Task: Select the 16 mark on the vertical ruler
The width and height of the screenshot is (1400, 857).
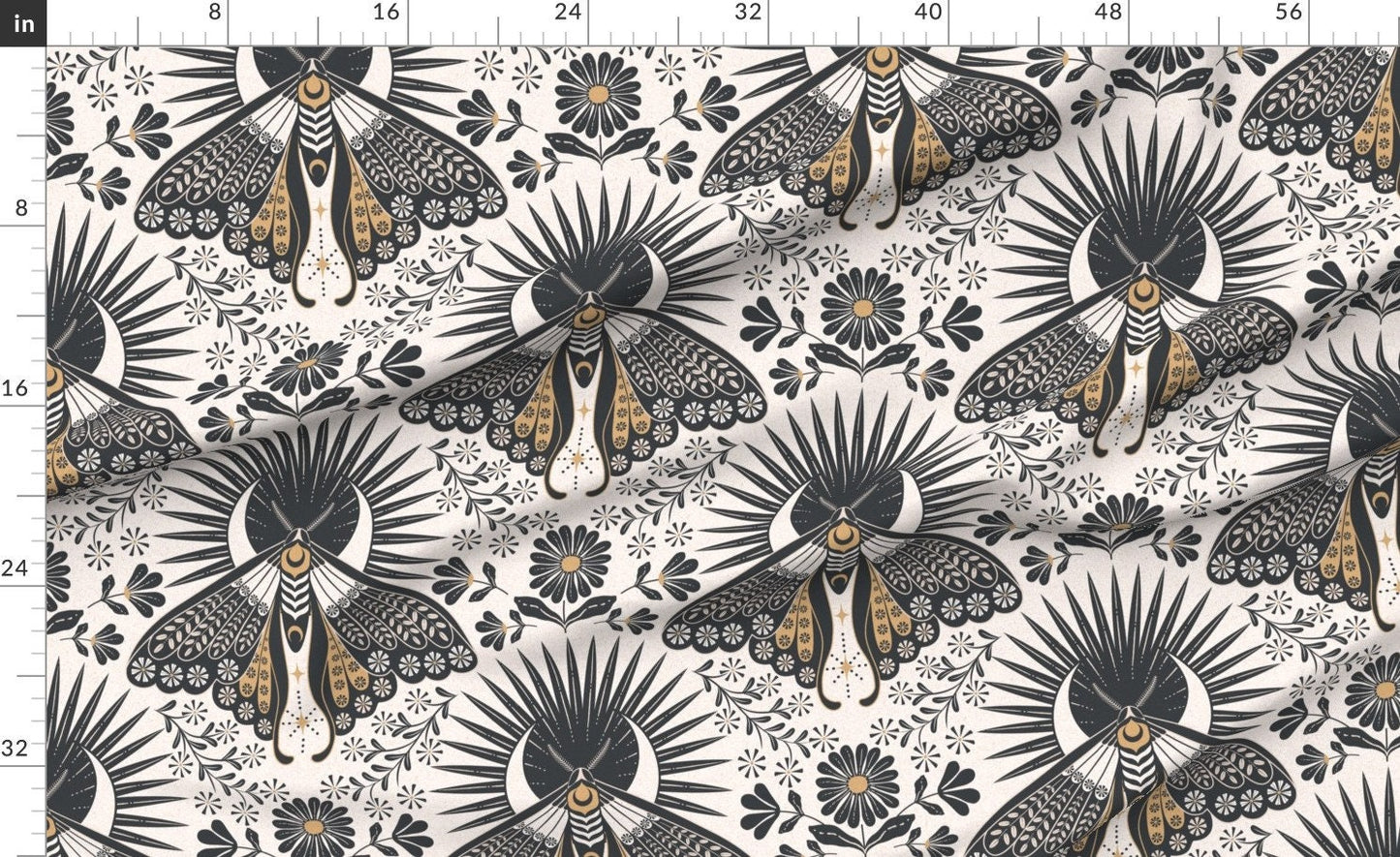Action: pos(15,387)
